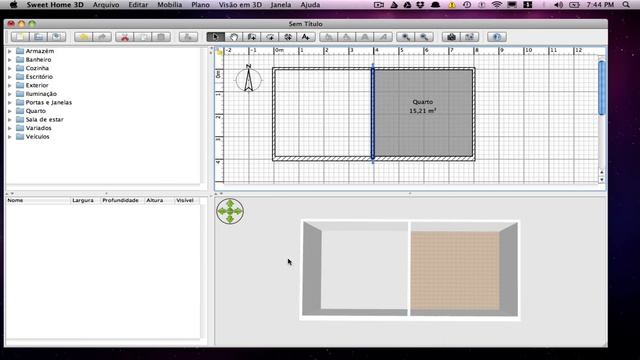
Task: Click the plan scrollbar down arrow
Action: click(602, 180)
